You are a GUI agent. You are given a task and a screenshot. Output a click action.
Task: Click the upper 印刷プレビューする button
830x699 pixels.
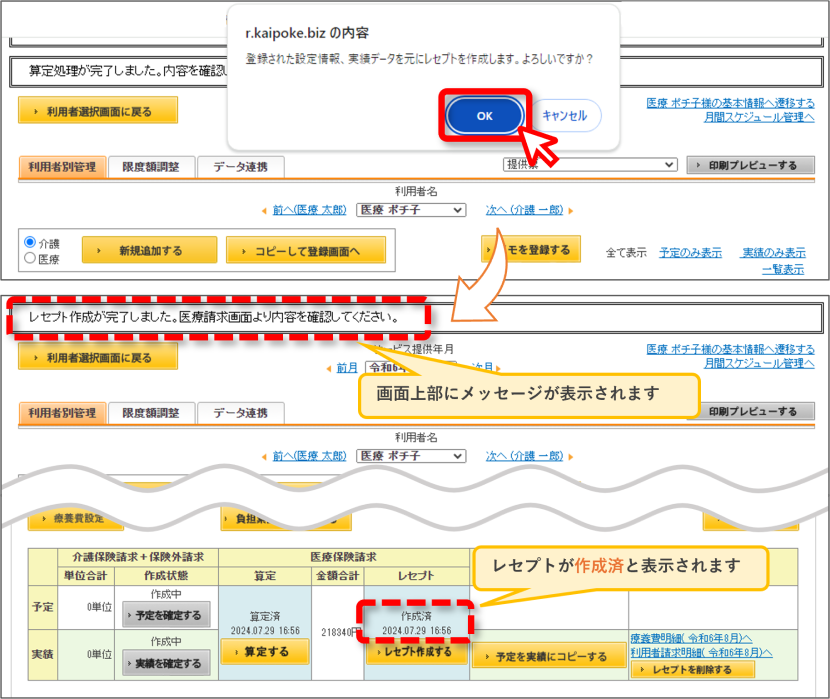751,165
